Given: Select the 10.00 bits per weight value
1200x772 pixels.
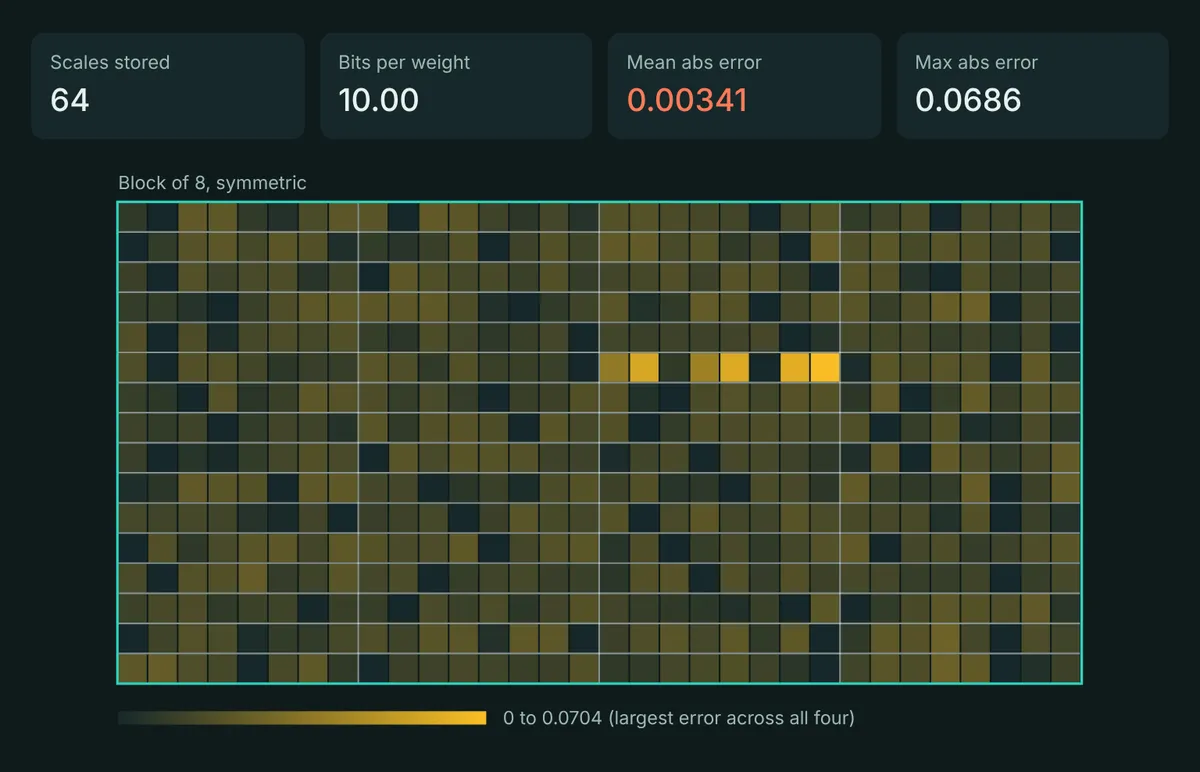Looking at the screenshot, I should [x=378, y=100].
